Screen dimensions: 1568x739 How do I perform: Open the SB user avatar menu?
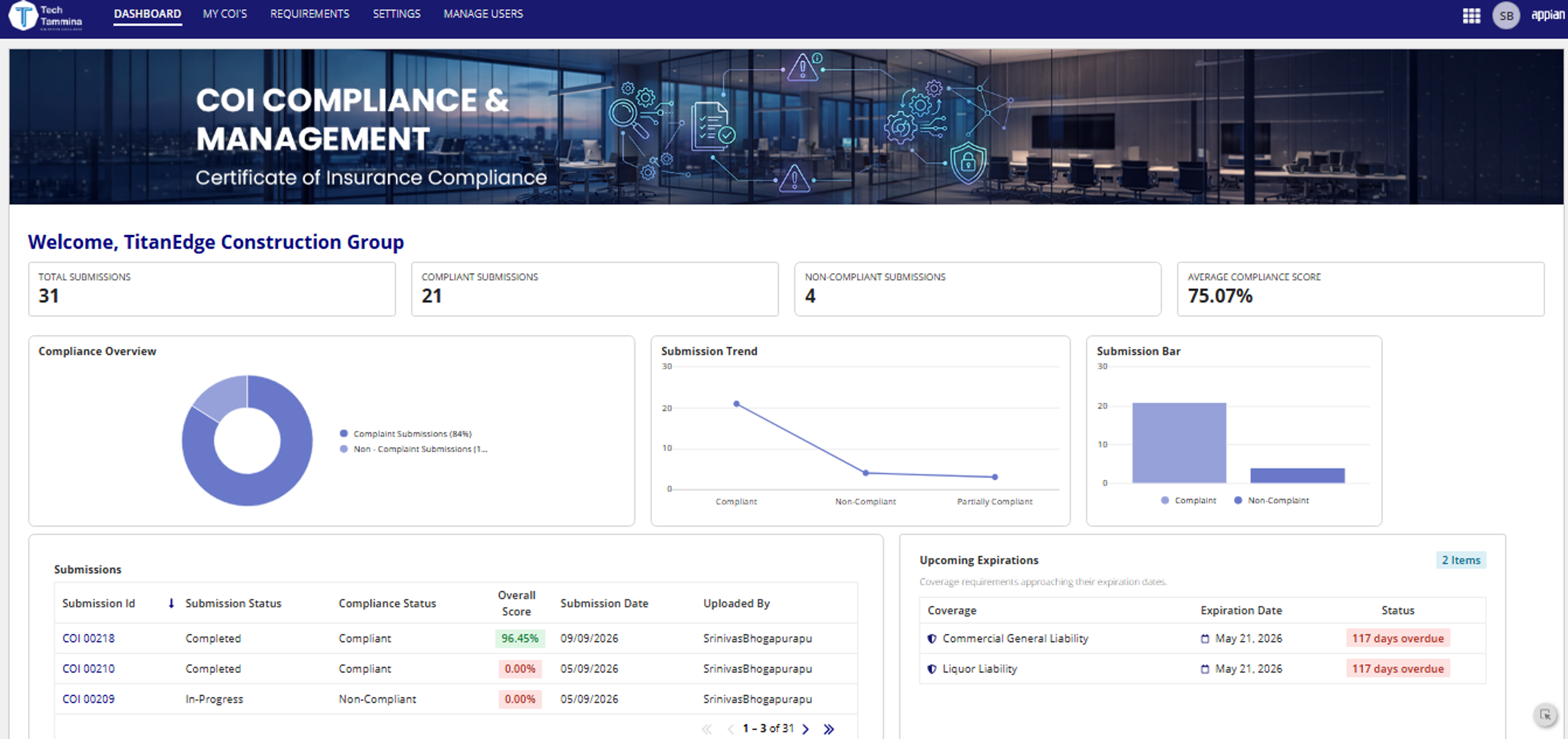click(1506, 15)
